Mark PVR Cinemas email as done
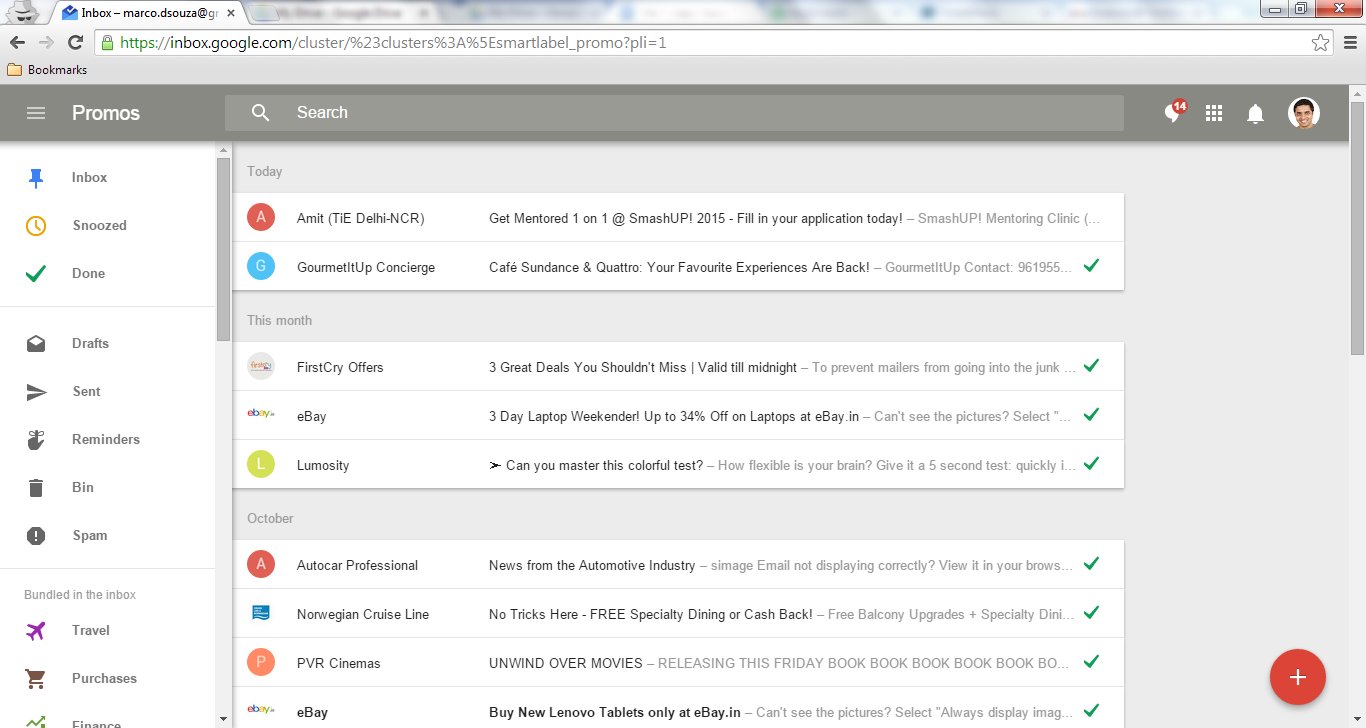The image size is (1366, 728). tap(1091, 661)
